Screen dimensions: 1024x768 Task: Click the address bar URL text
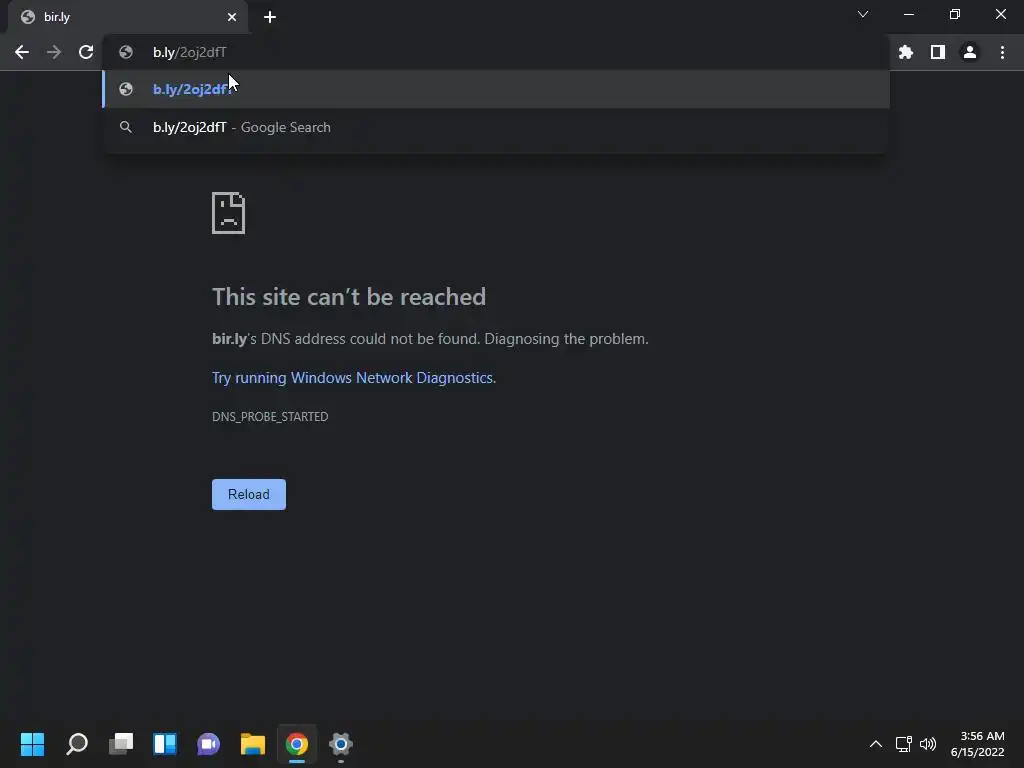point(190,52)
